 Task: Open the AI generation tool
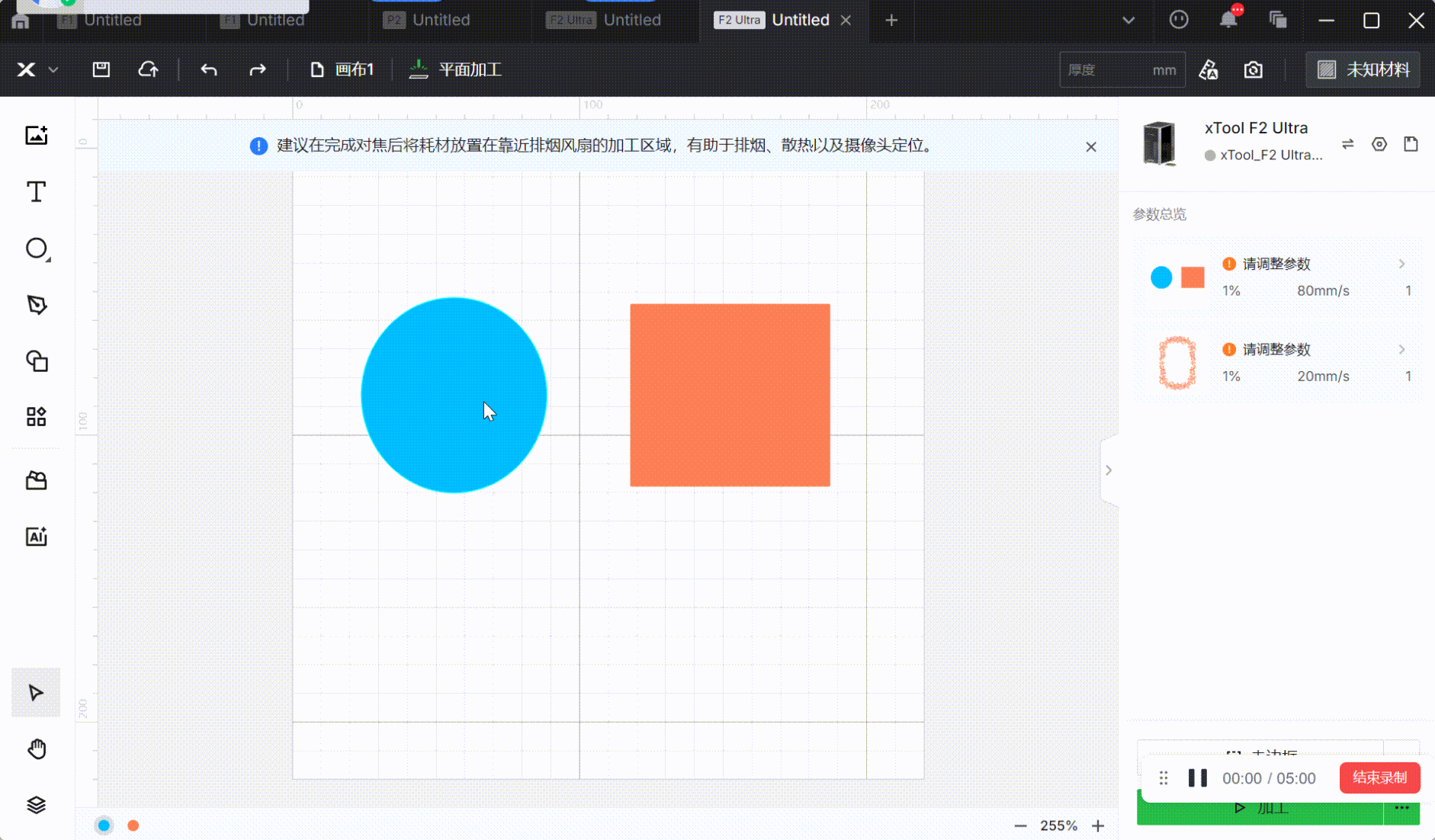(x=36, y=537)
